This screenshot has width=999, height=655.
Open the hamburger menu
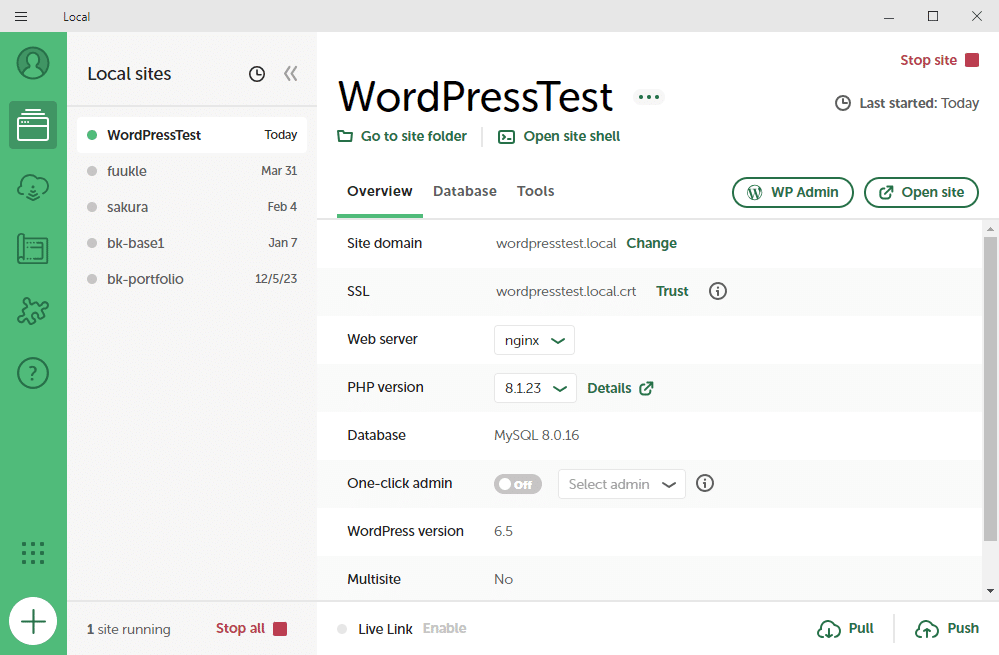click(21, 17)
